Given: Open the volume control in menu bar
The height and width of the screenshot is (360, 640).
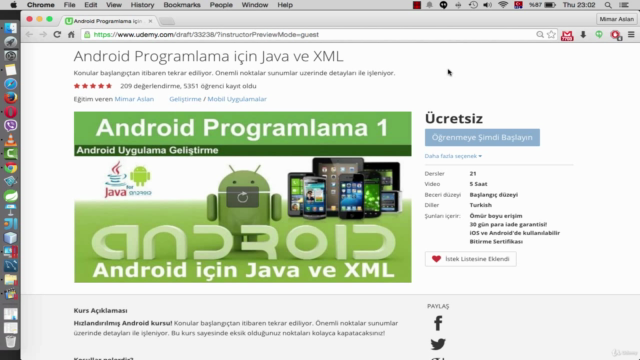Looking at the screenshot, I should click(x=487, y=5).
